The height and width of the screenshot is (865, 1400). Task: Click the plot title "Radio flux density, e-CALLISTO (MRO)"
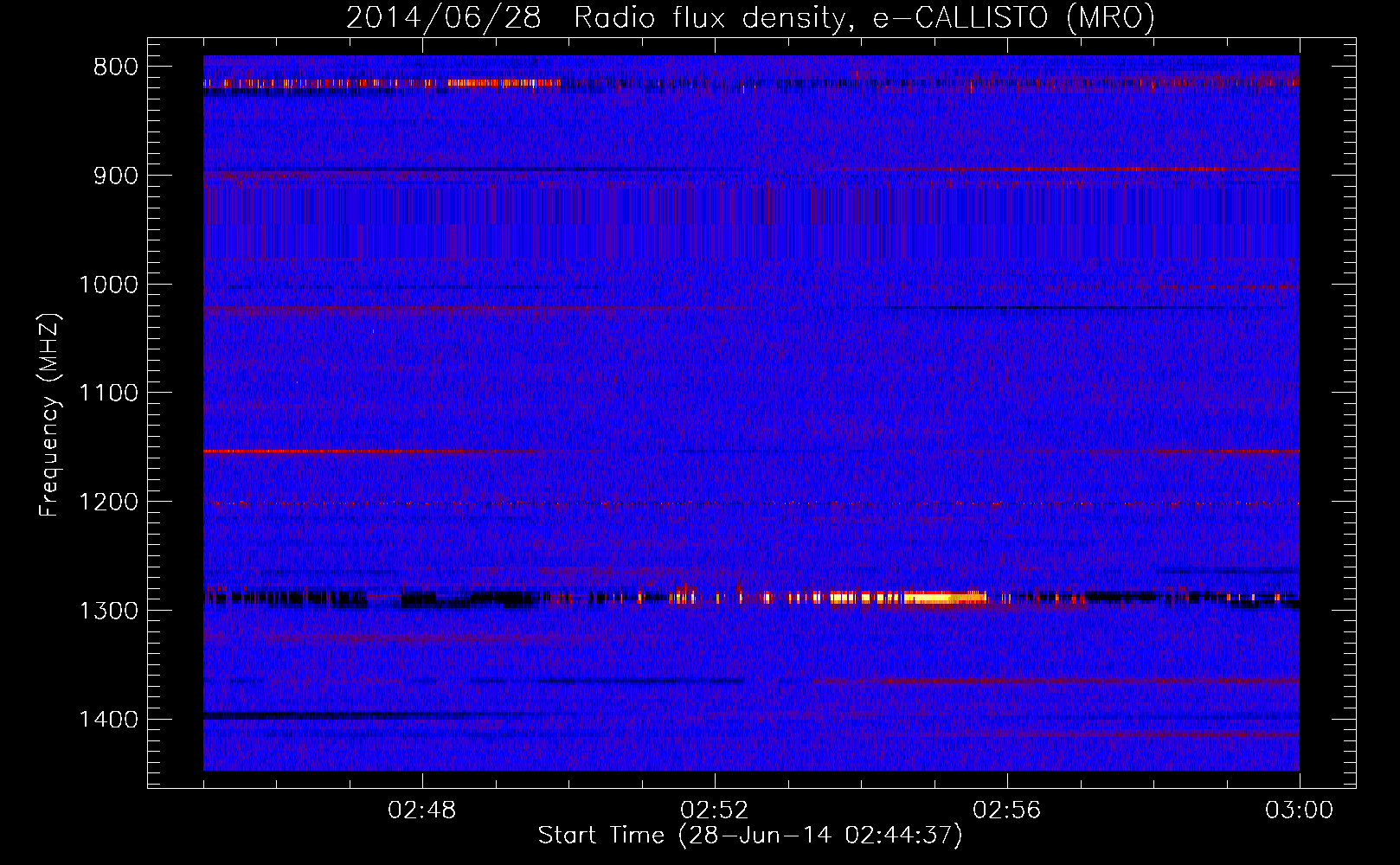click(x=864, y=17)
